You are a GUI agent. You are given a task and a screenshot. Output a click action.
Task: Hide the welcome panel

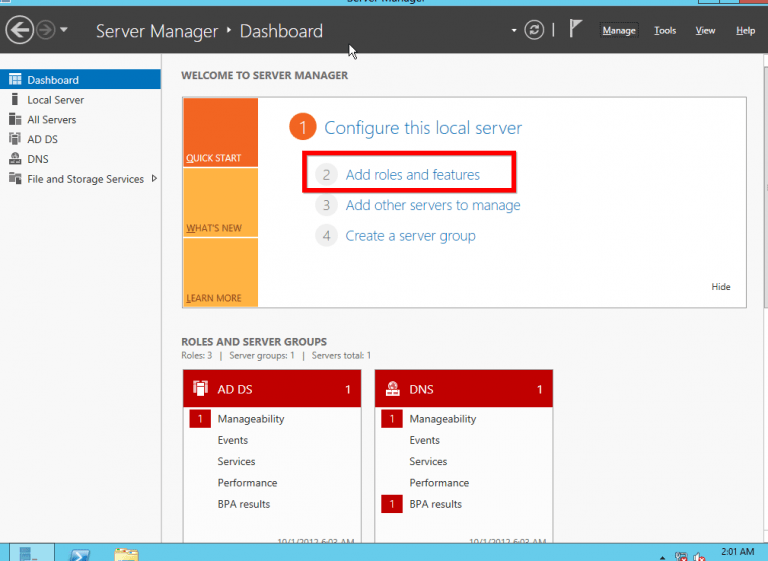point(720,287)
